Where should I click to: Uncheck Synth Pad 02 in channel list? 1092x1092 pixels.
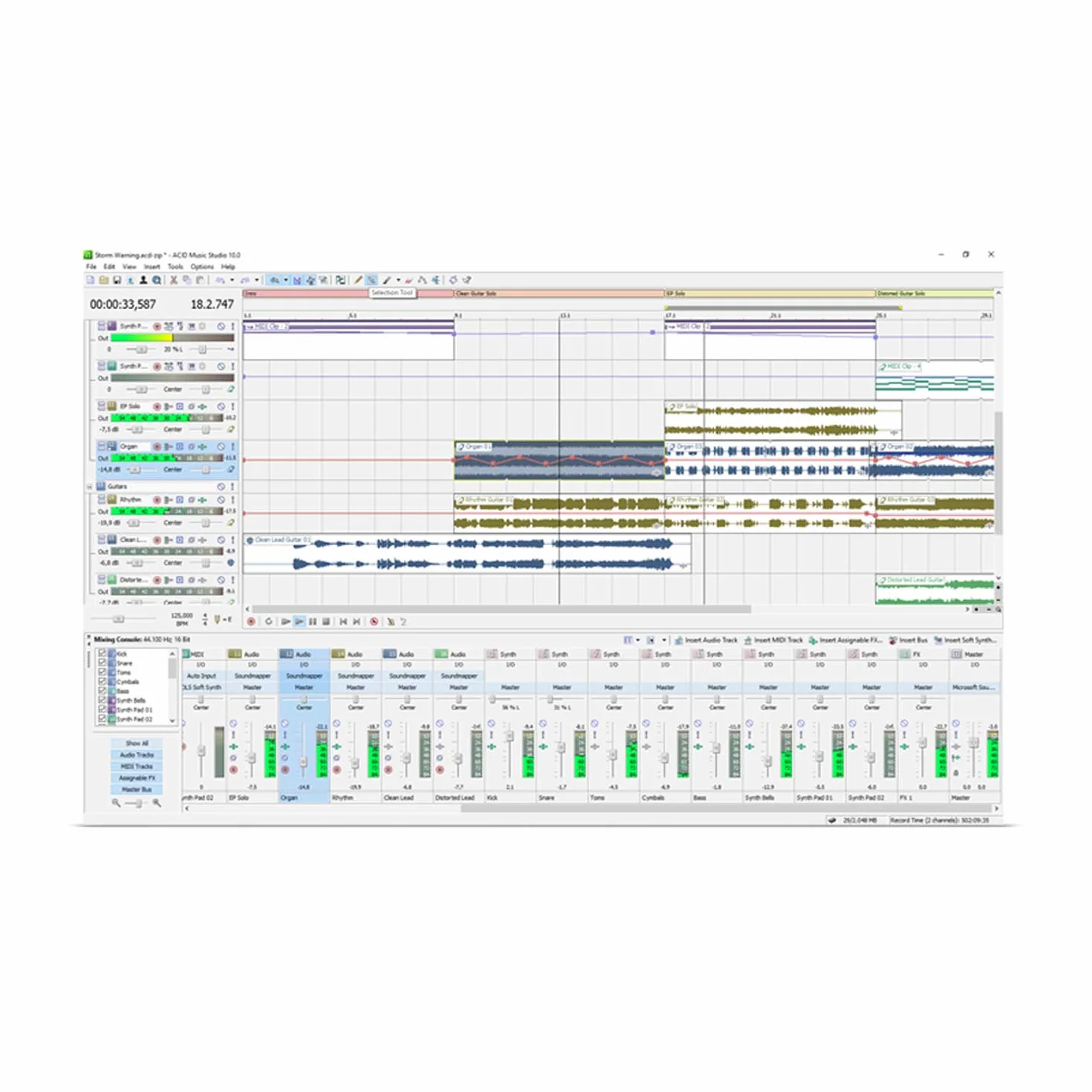[x=103, y=719]
